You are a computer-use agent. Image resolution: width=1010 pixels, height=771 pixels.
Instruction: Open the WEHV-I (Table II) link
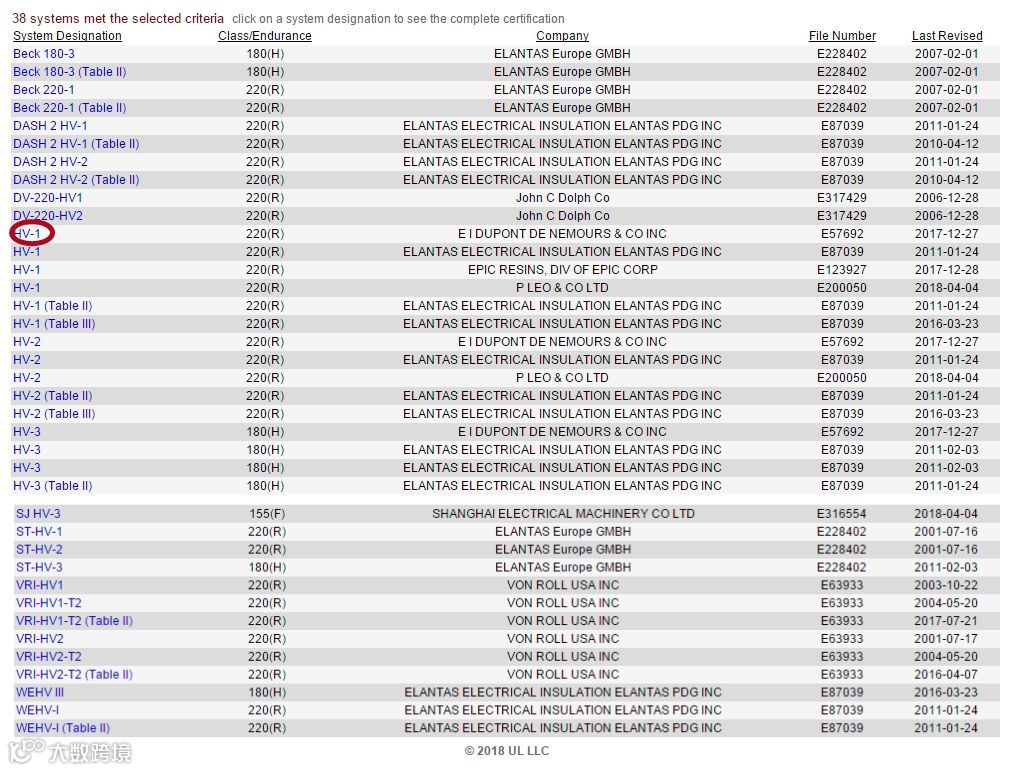(x=62, y=728)
